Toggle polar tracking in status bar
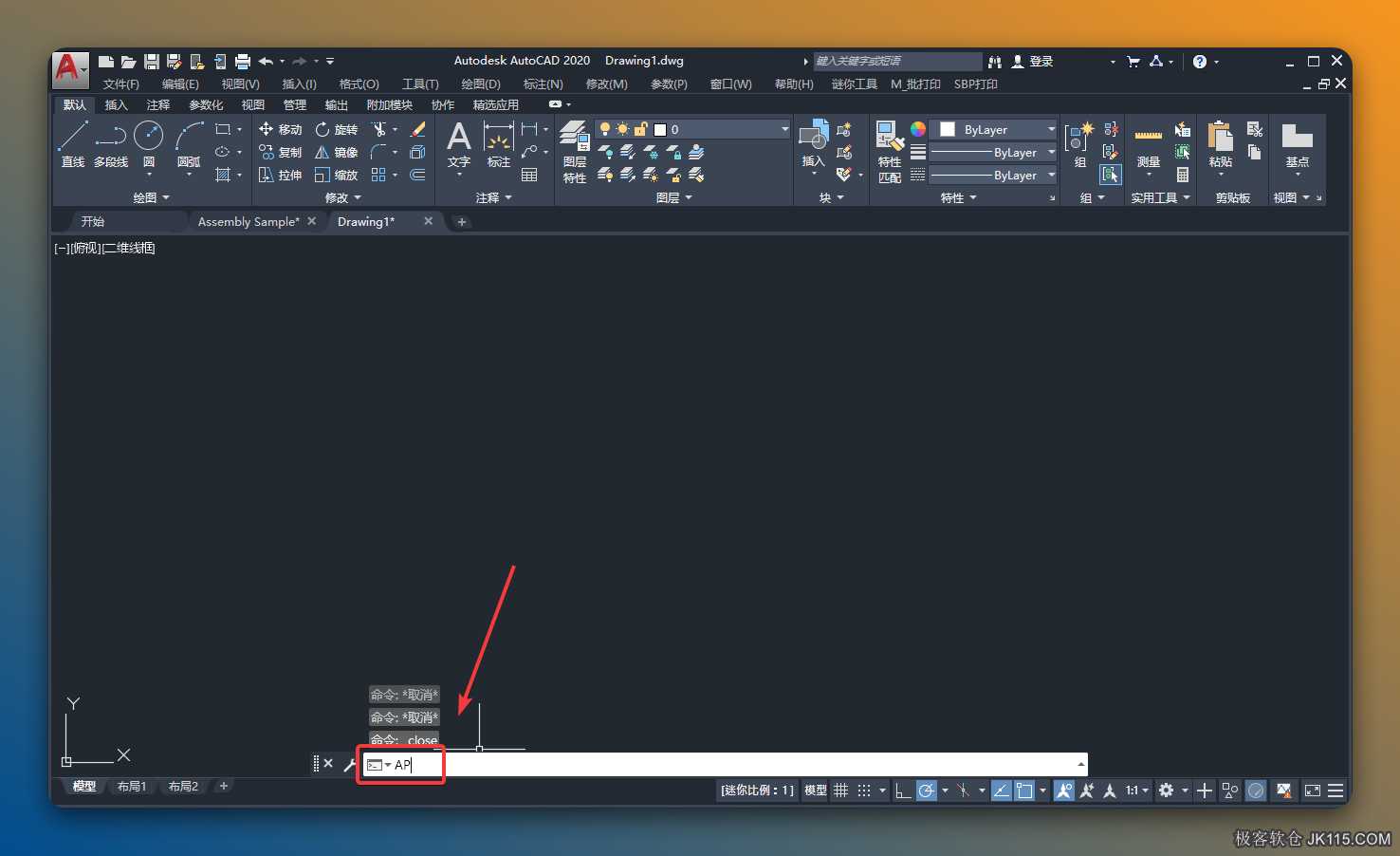The width and height of the screenshot is (1400, 856). [927, 791]
